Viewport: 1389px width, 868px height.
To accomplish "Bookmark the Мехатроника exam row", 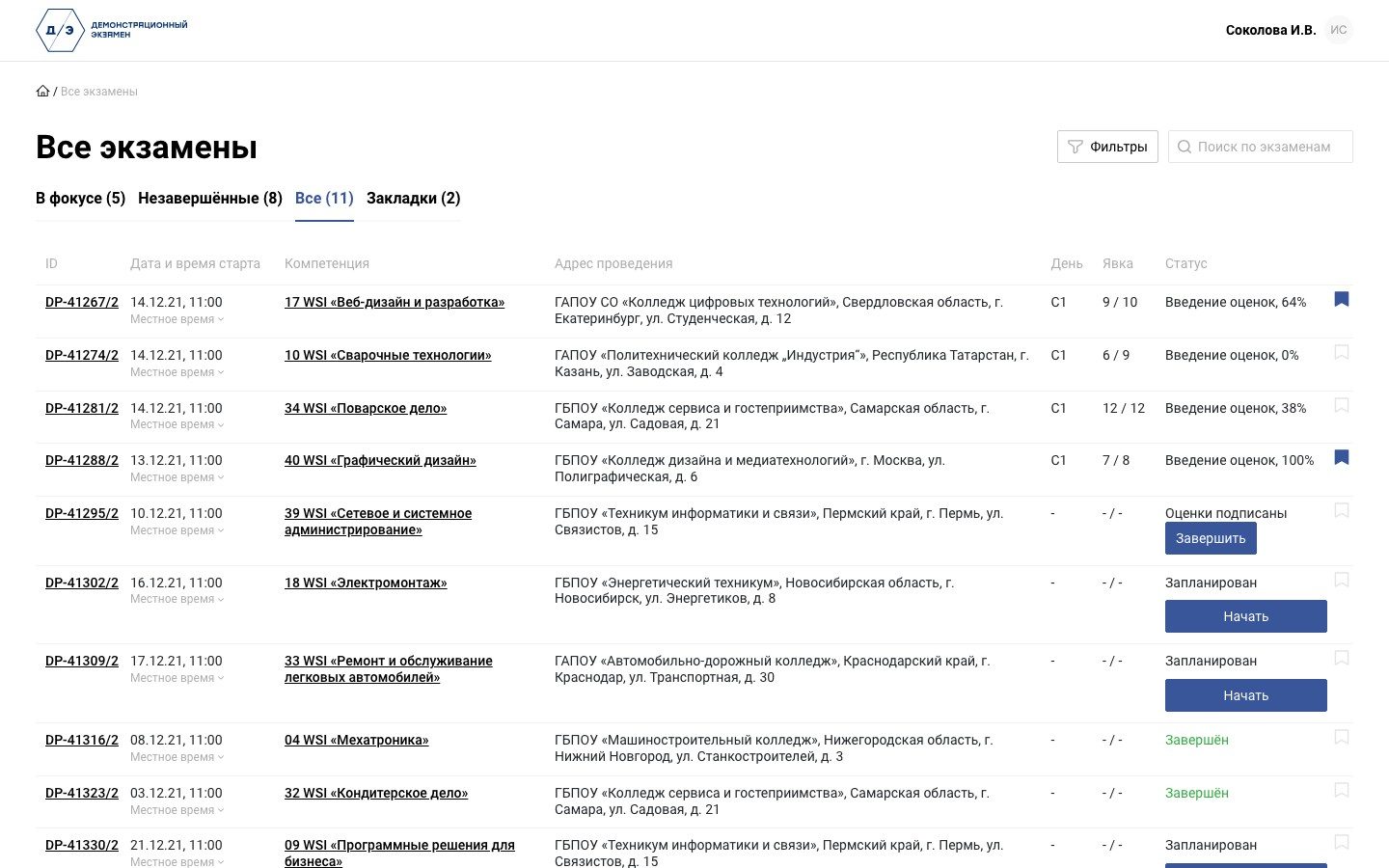I will point(1342,738).
